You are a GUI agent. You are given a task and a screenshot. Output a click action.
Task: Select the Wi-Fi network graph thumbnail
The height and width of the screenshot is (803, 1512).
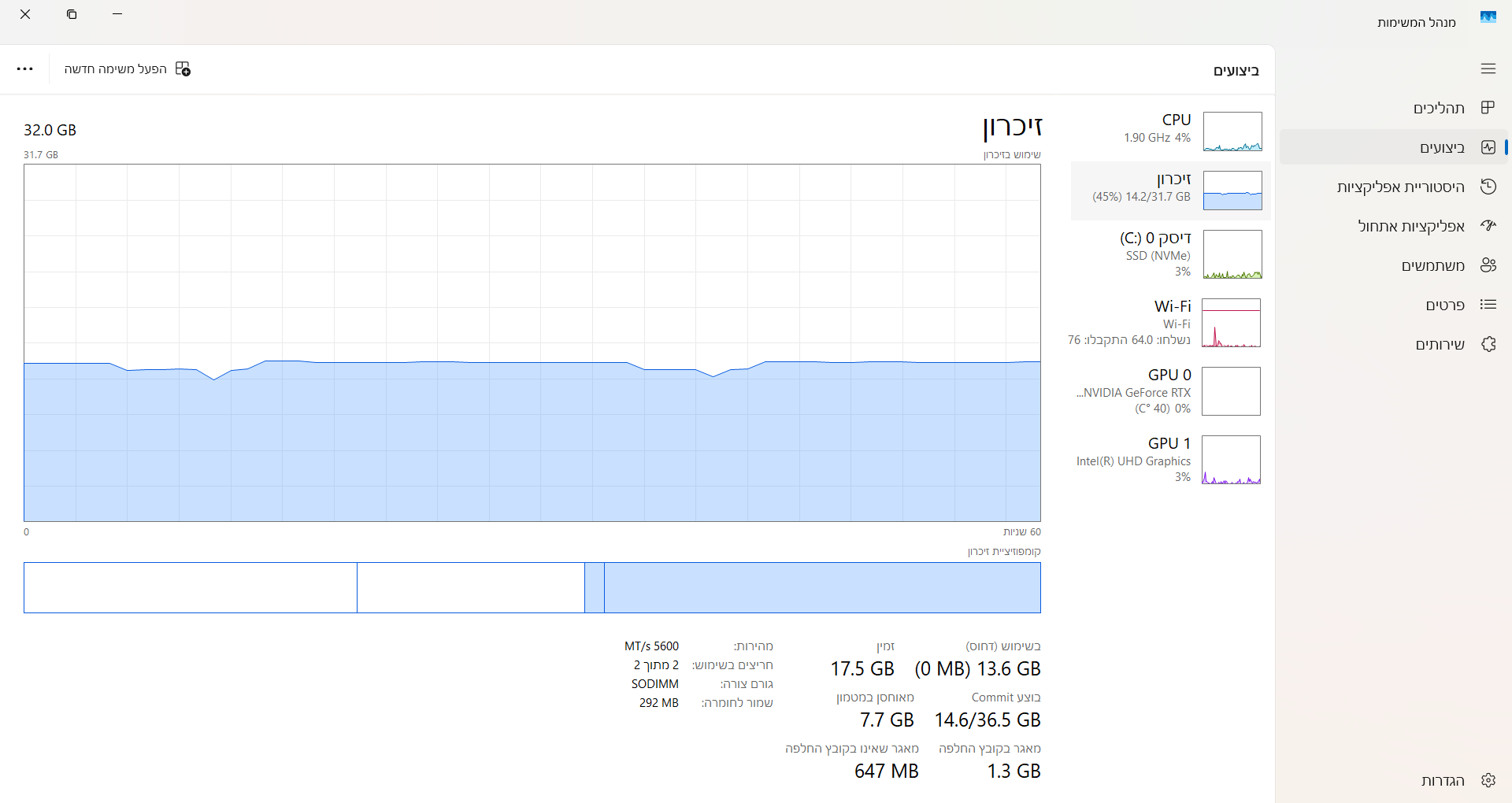click(x=1231, y=323)
